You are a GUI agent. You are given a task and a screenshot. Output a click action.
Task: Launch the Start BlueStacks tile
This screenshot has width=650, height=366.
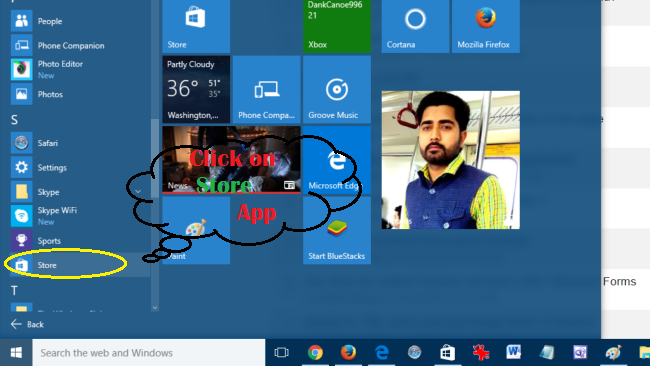[337, 230]
